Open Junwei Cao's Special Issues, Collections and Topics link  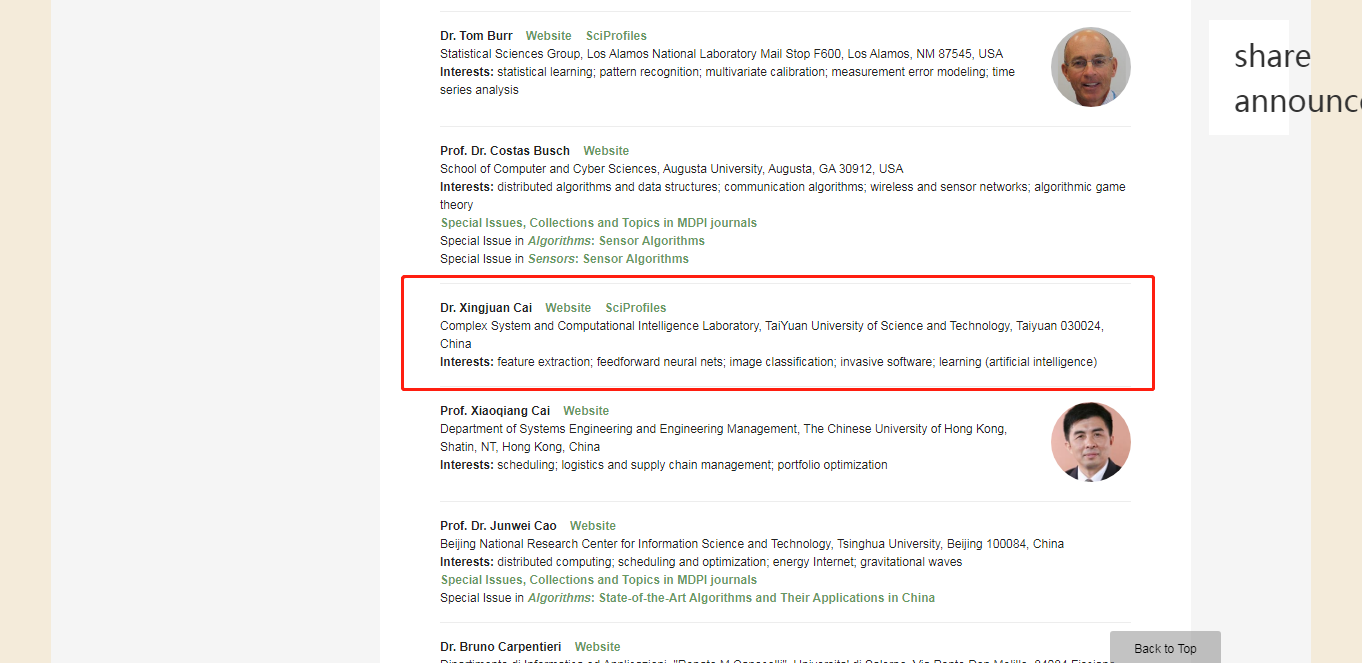(x=599, y=580)
